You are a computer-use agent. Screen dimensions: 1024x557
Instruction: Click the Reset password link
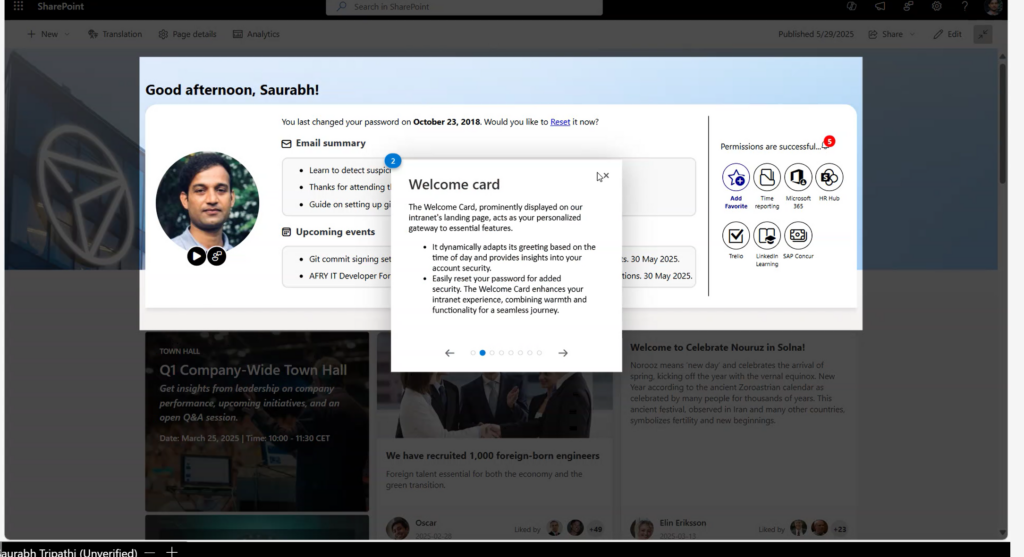pyautogui.click(x=560, y=122)
